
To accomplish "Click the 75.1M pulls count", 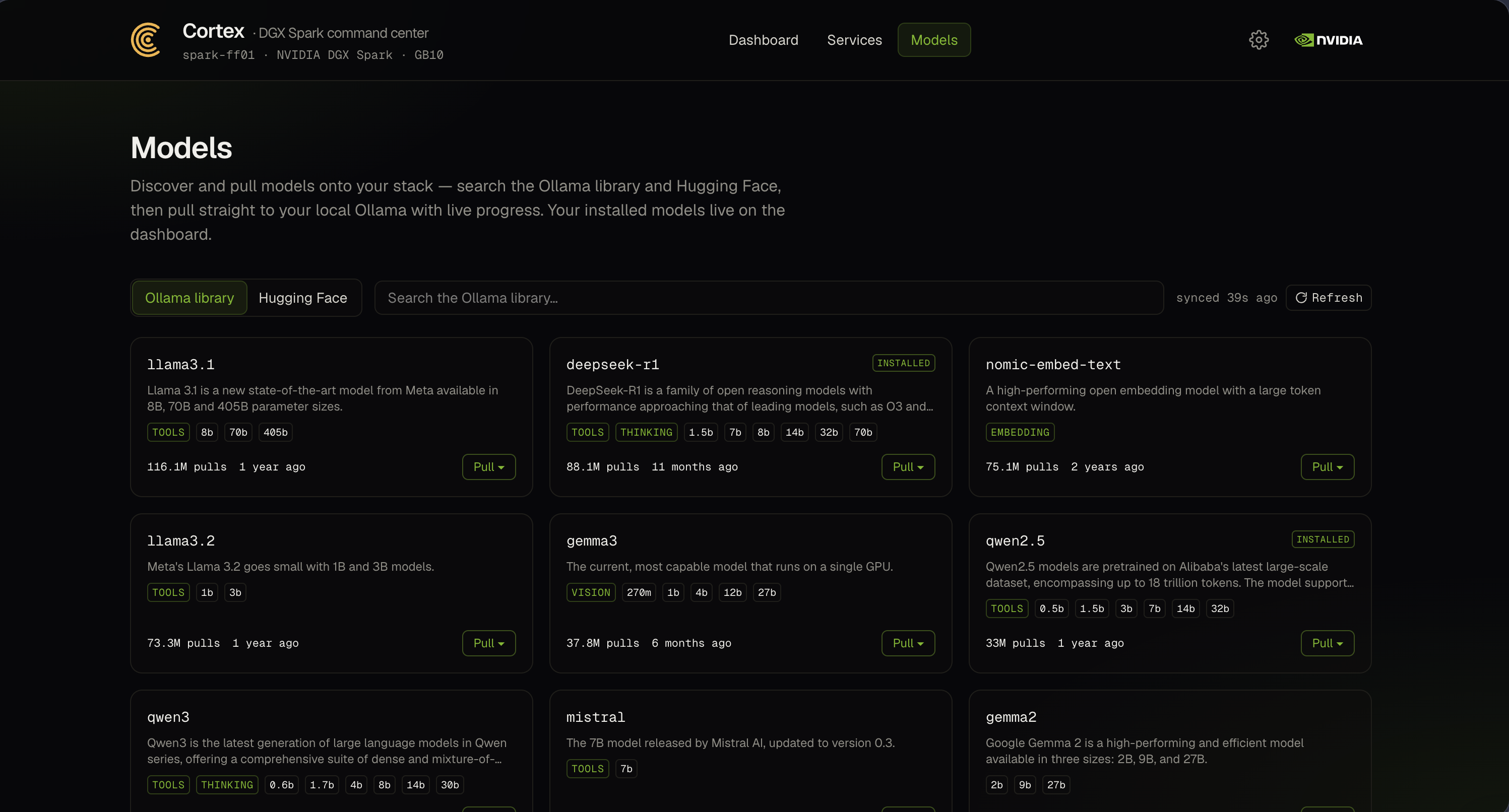I will [x=1022, y=466].
